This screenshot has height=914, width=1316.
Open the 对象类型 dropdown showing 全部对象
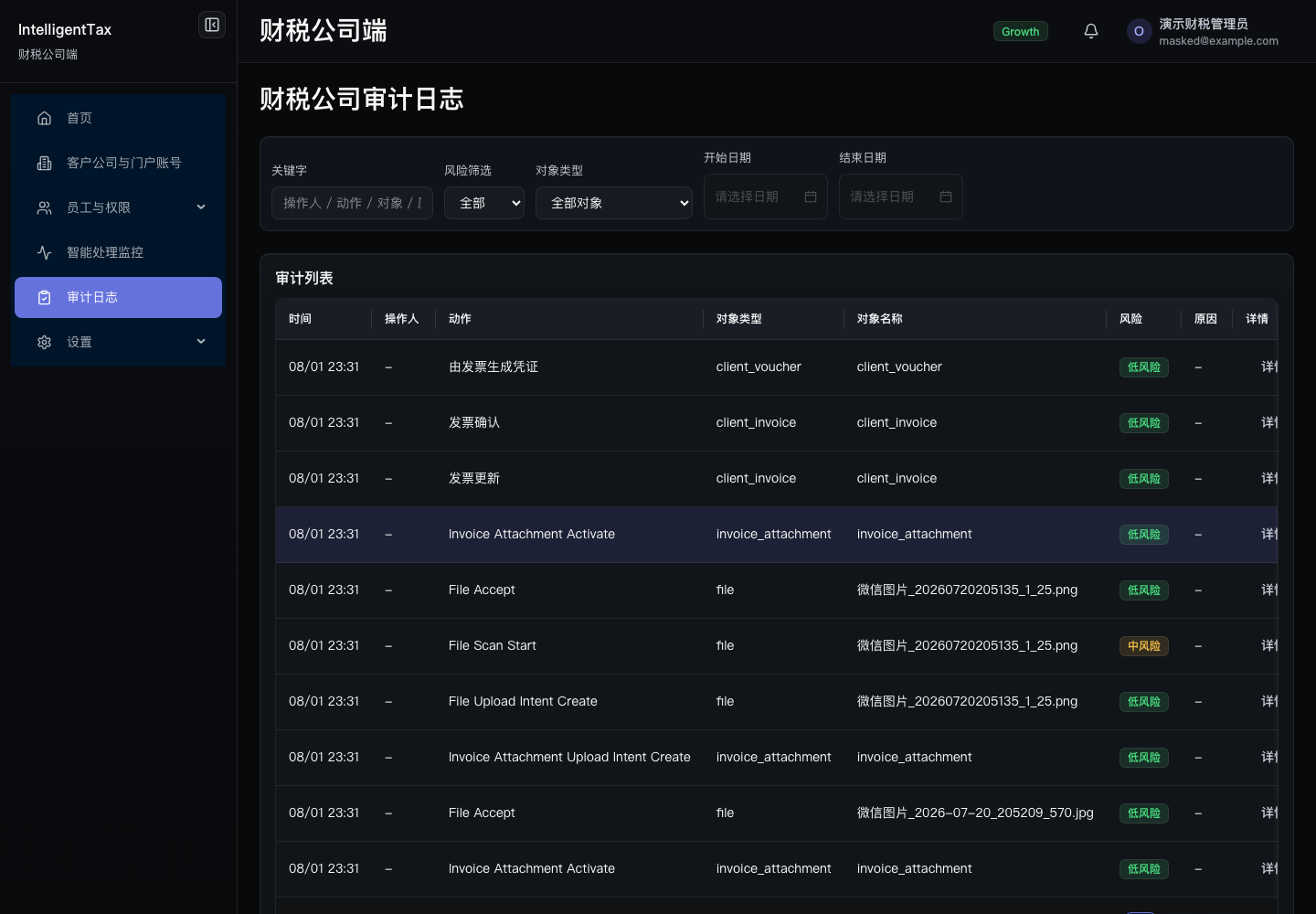[x=614, y=203]
